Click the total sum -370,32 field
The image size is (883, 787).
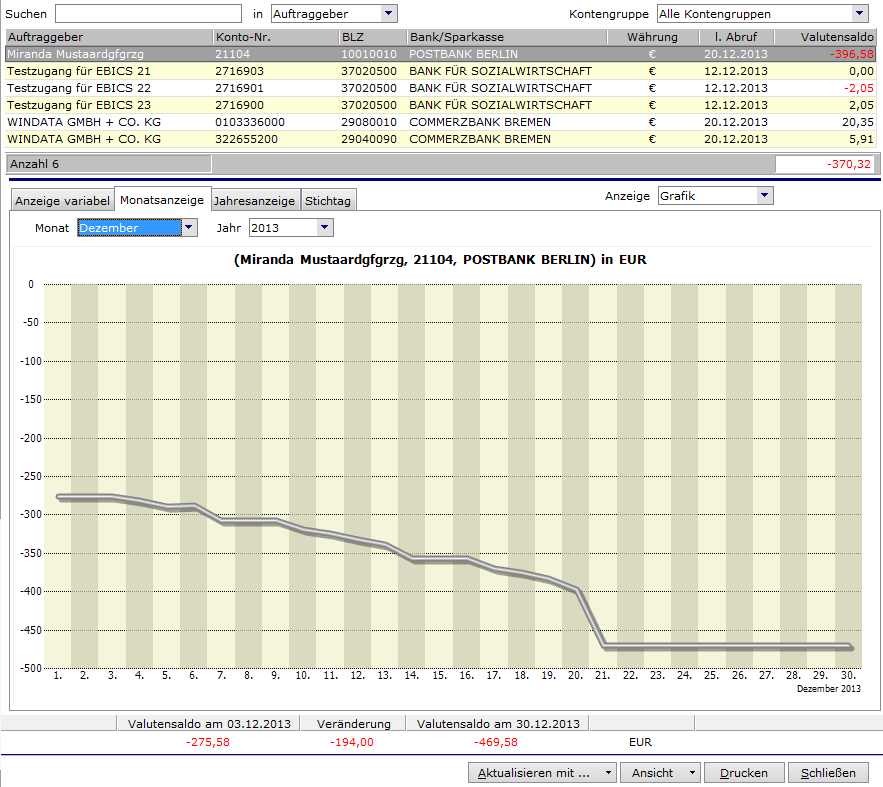825,164
